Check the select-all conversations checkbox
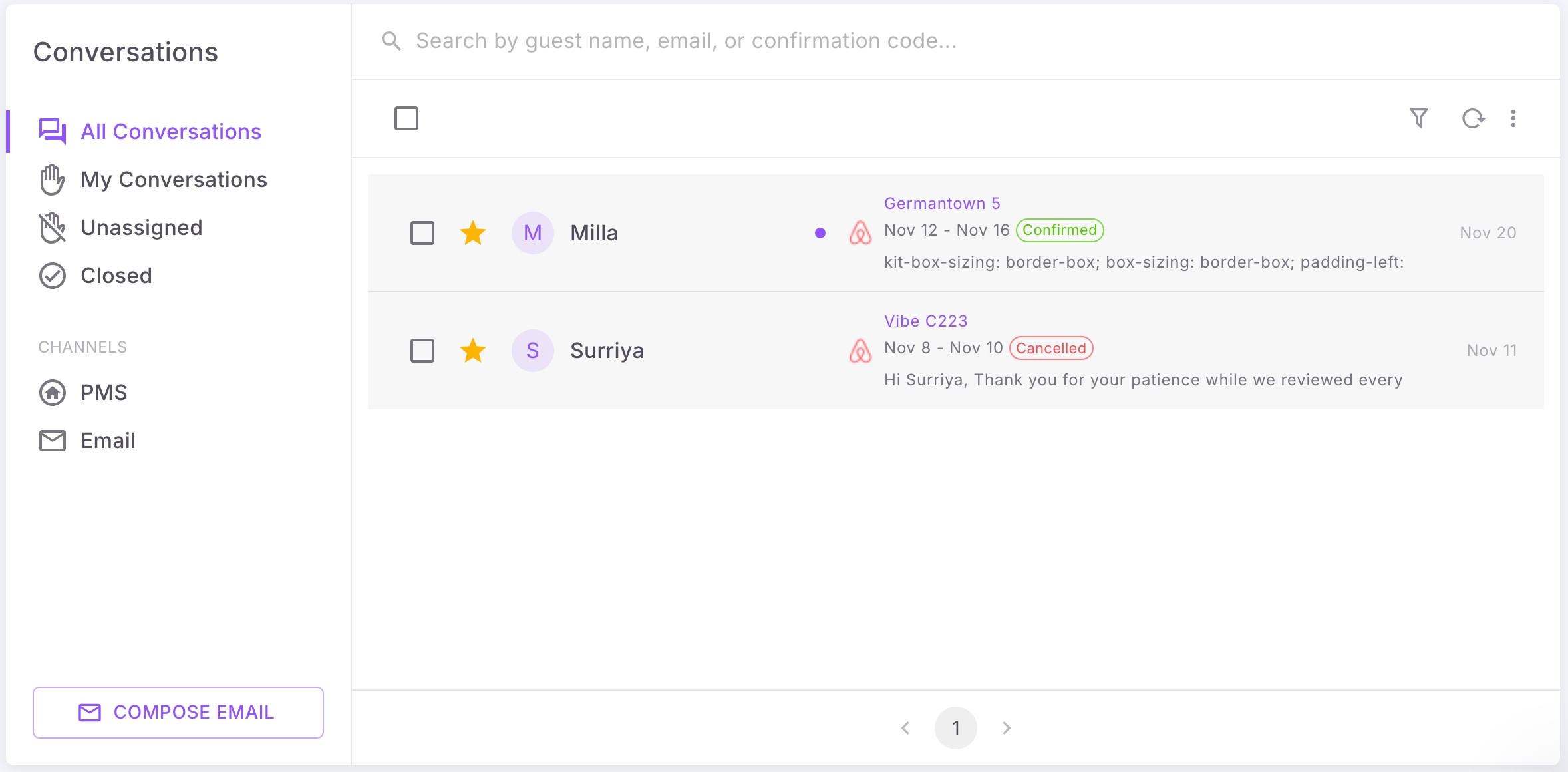The image size is (1568, 772). (406, 118)
